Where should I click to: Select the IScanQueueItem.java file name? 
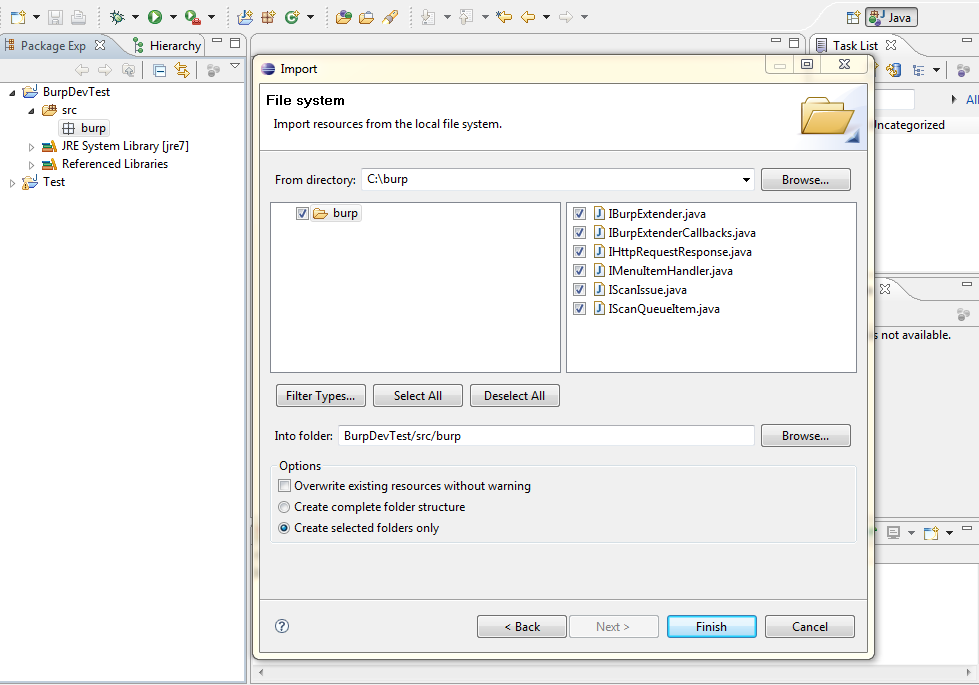click(x=664, y=308)
